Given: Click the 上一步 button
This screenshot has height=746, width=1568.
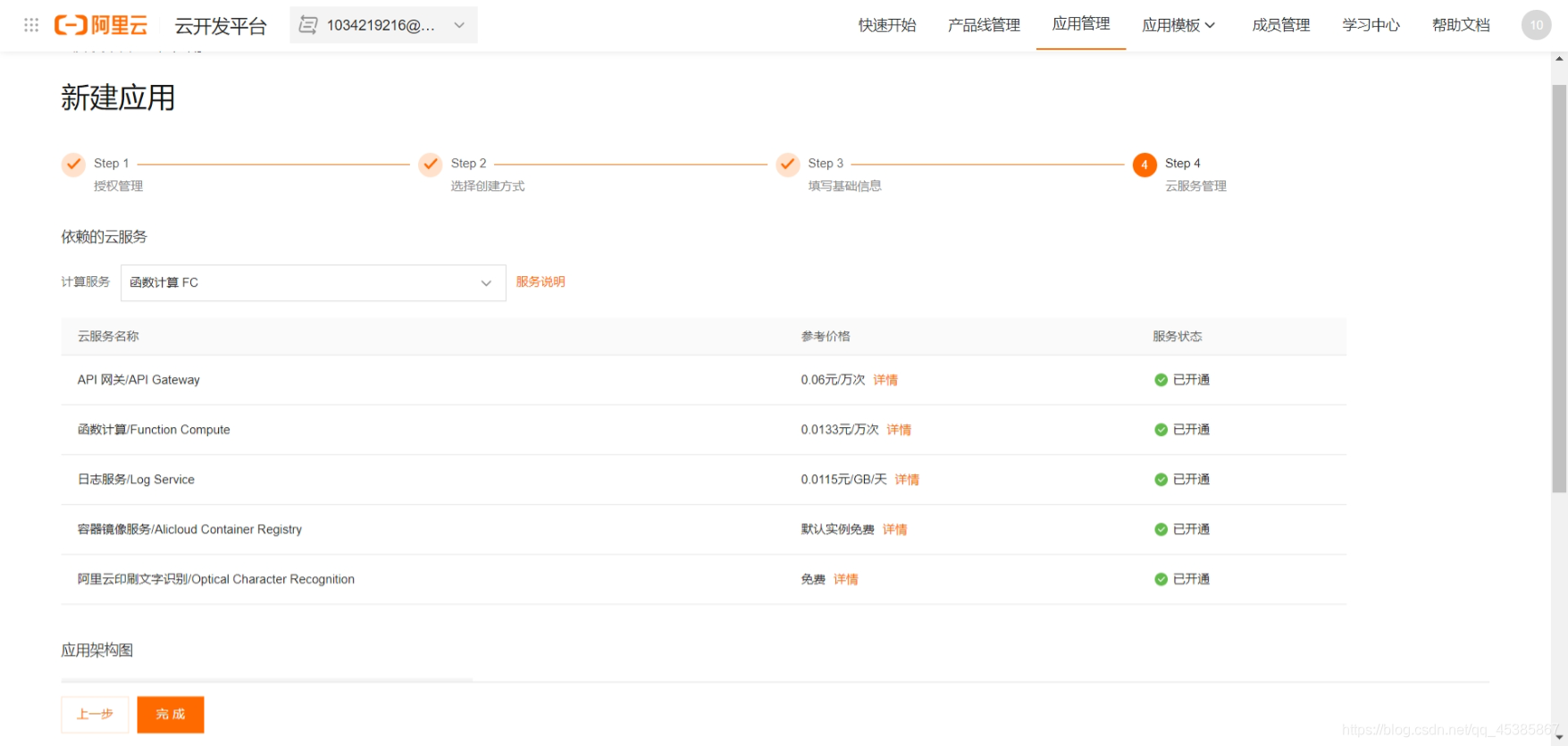Looking at the screenshot, I should coord(95,715).
